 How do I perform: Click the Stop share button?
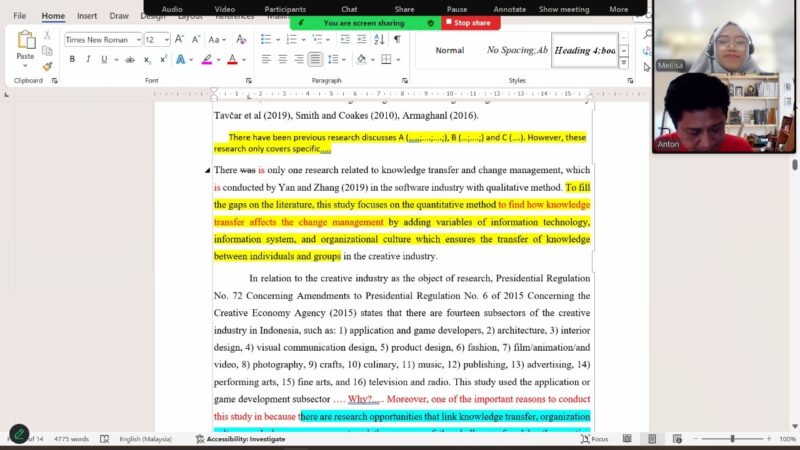coord(471,23)
